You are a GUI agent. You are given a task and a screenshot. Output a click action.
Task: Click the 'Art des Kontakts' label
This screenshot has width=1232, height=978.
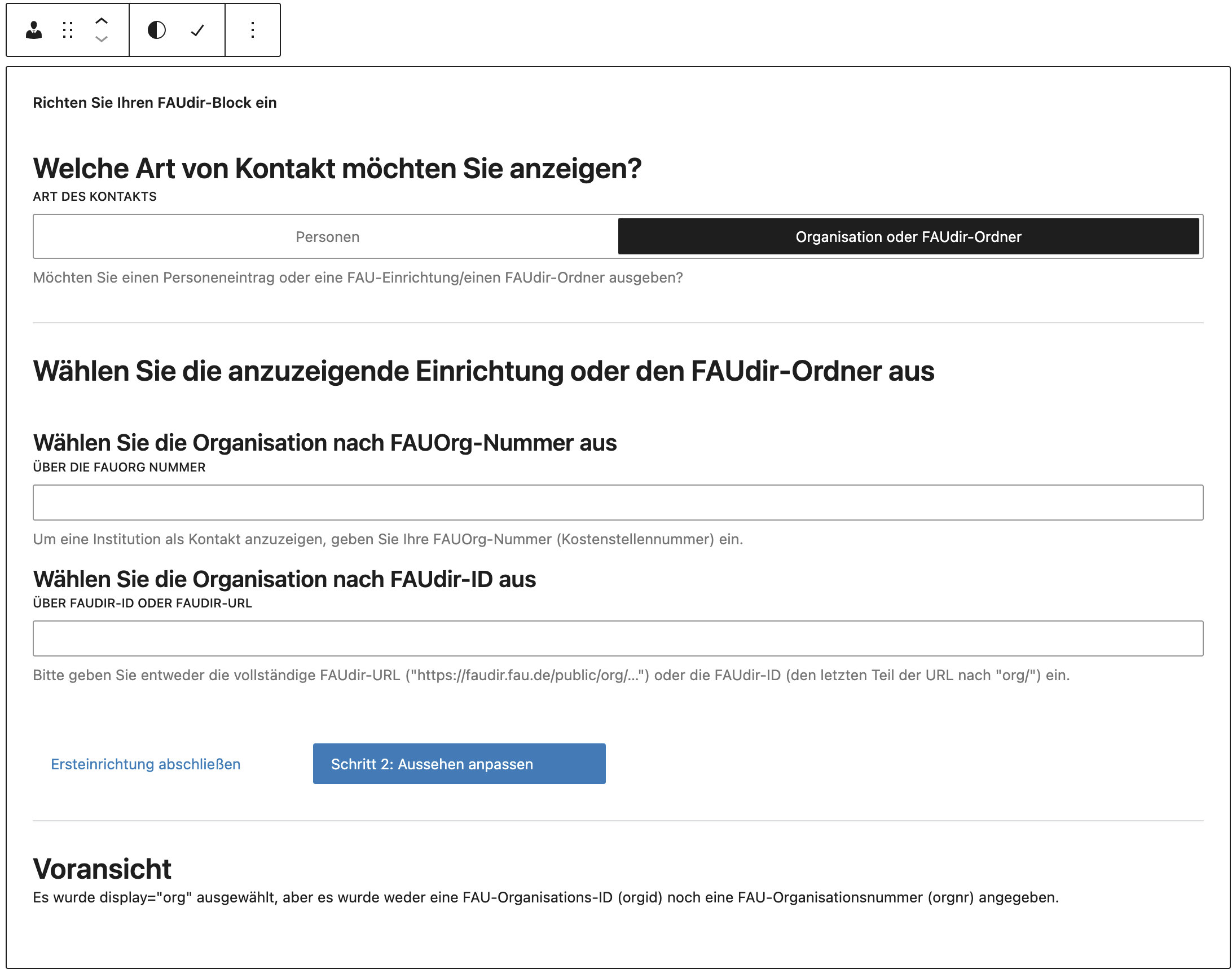pos(94,196)
